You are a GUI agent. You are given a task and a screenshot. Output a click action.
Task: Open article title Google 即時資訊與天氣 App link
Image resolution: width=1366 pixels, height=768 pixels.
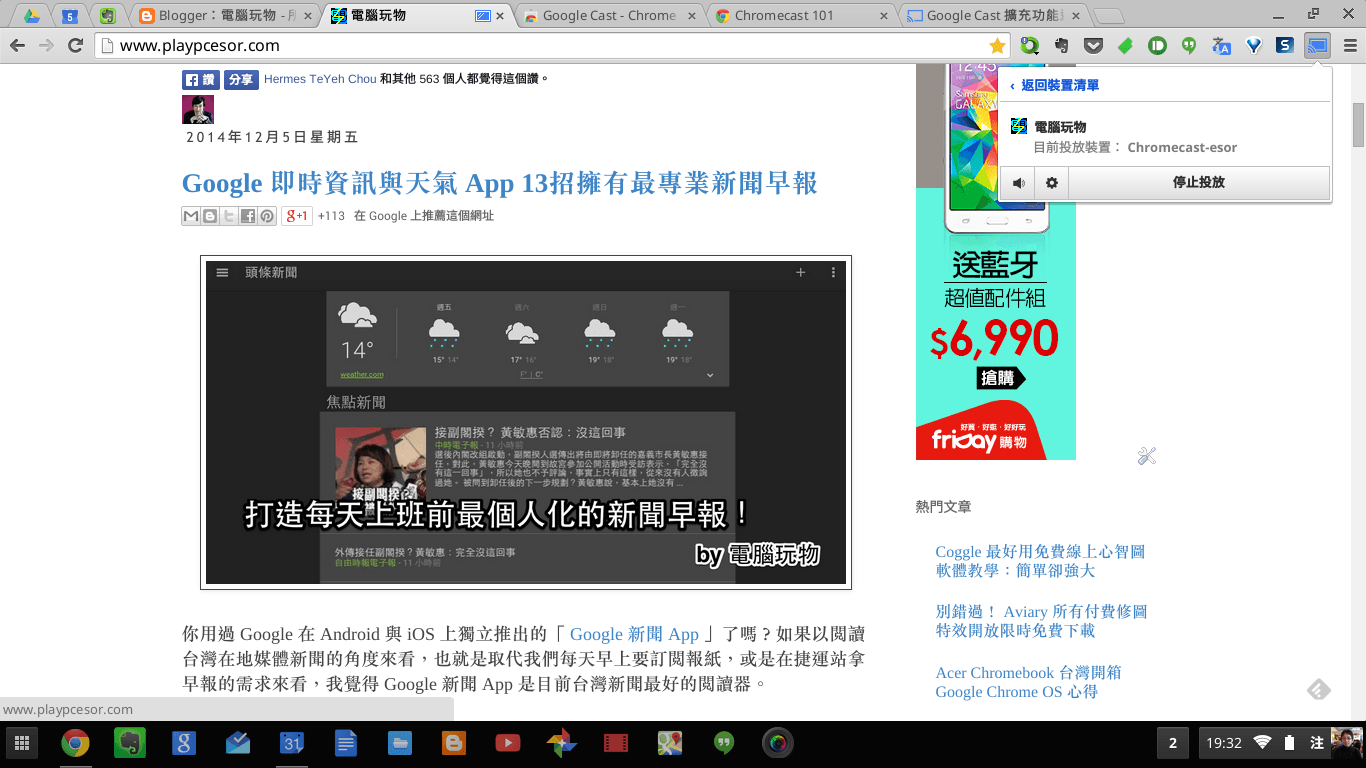tap(500, 183)
